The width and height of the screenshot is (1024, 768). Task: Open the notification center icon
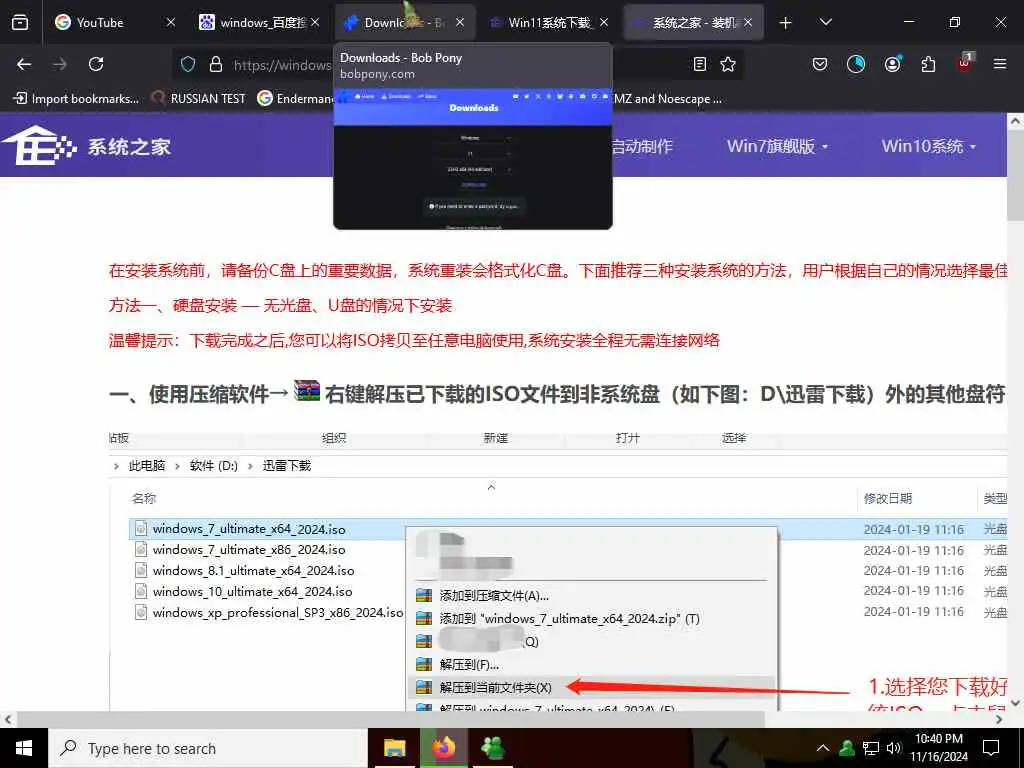(x=991, y=748)
